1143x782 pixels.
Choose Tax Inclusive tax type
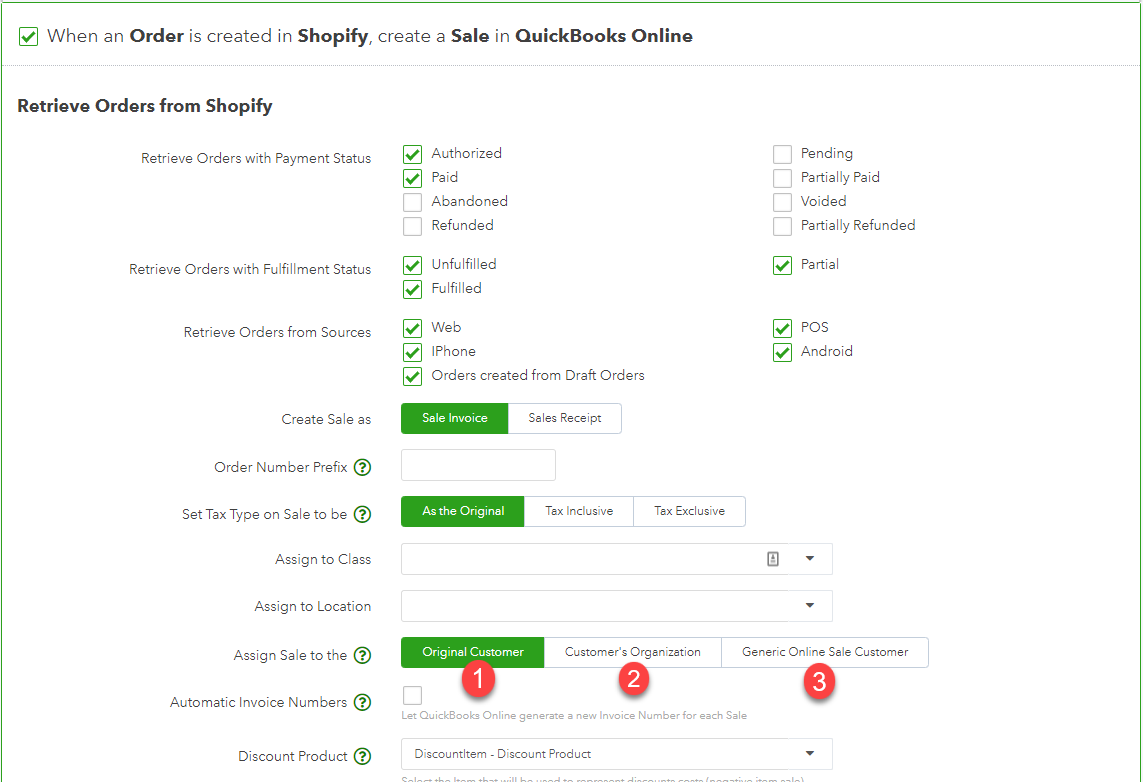(x=579, y=512)
